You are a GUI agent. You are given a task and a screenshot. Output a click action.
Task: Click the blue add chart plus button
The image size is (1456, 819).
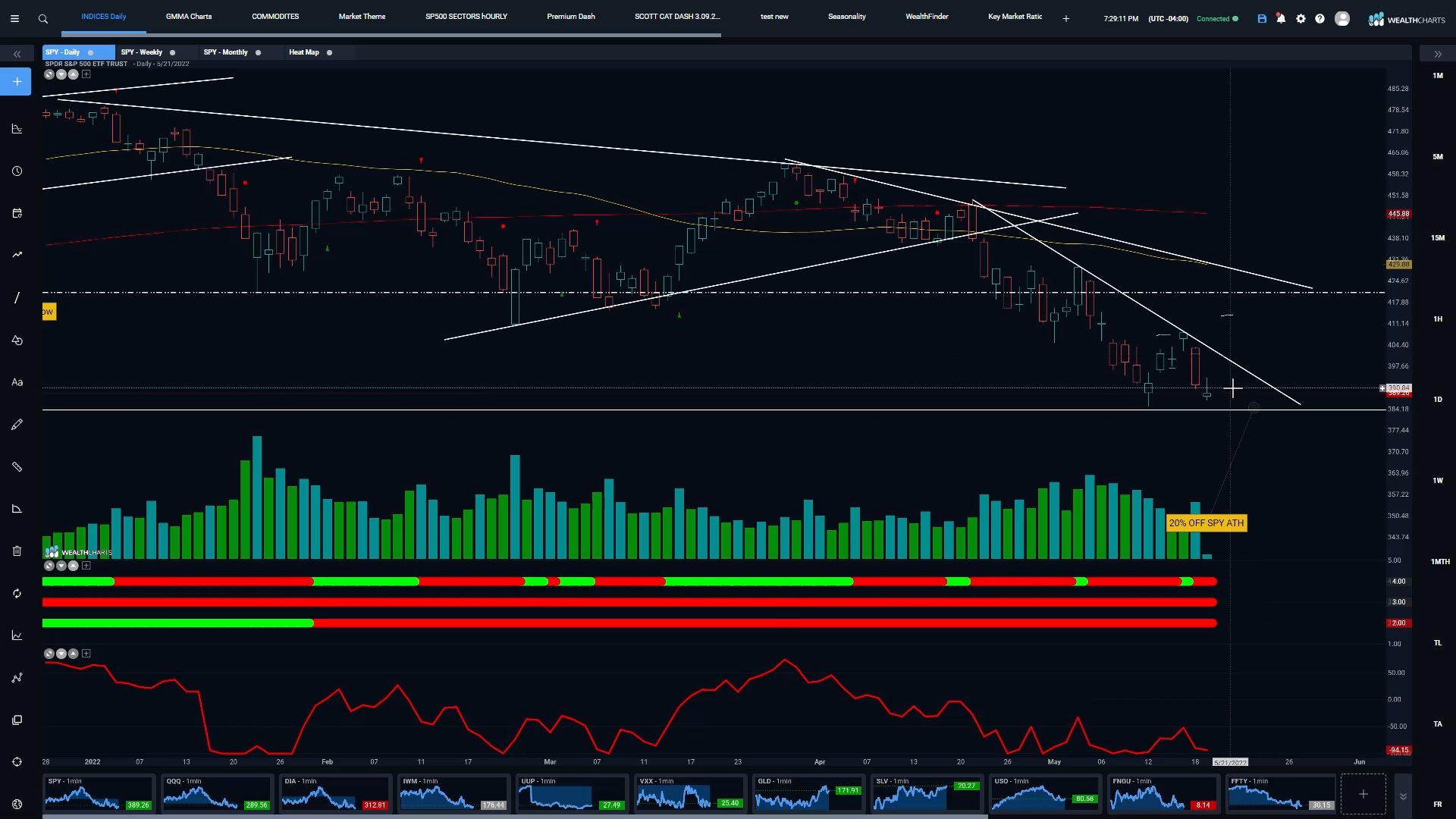pyautogui.click(x=16, y=81)
